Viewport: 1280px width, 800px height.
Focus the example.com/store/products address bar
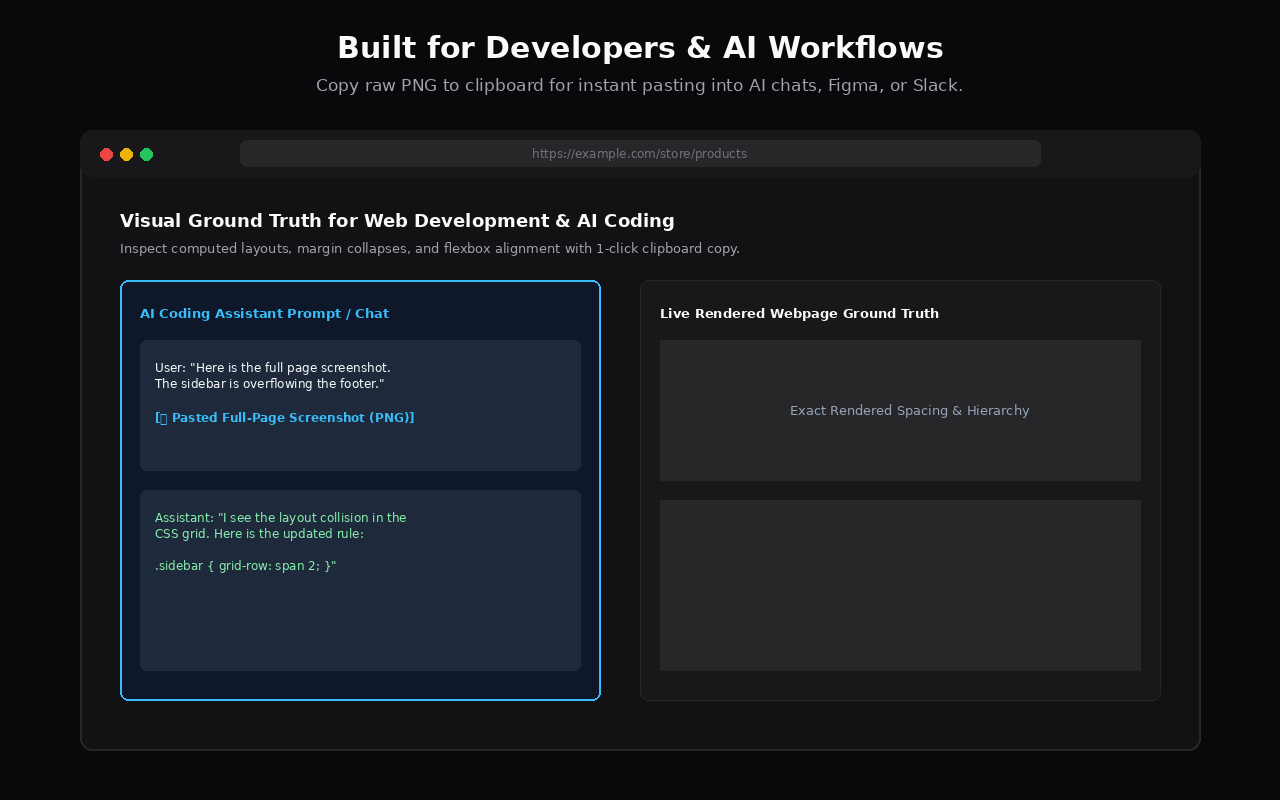(640, 154)
